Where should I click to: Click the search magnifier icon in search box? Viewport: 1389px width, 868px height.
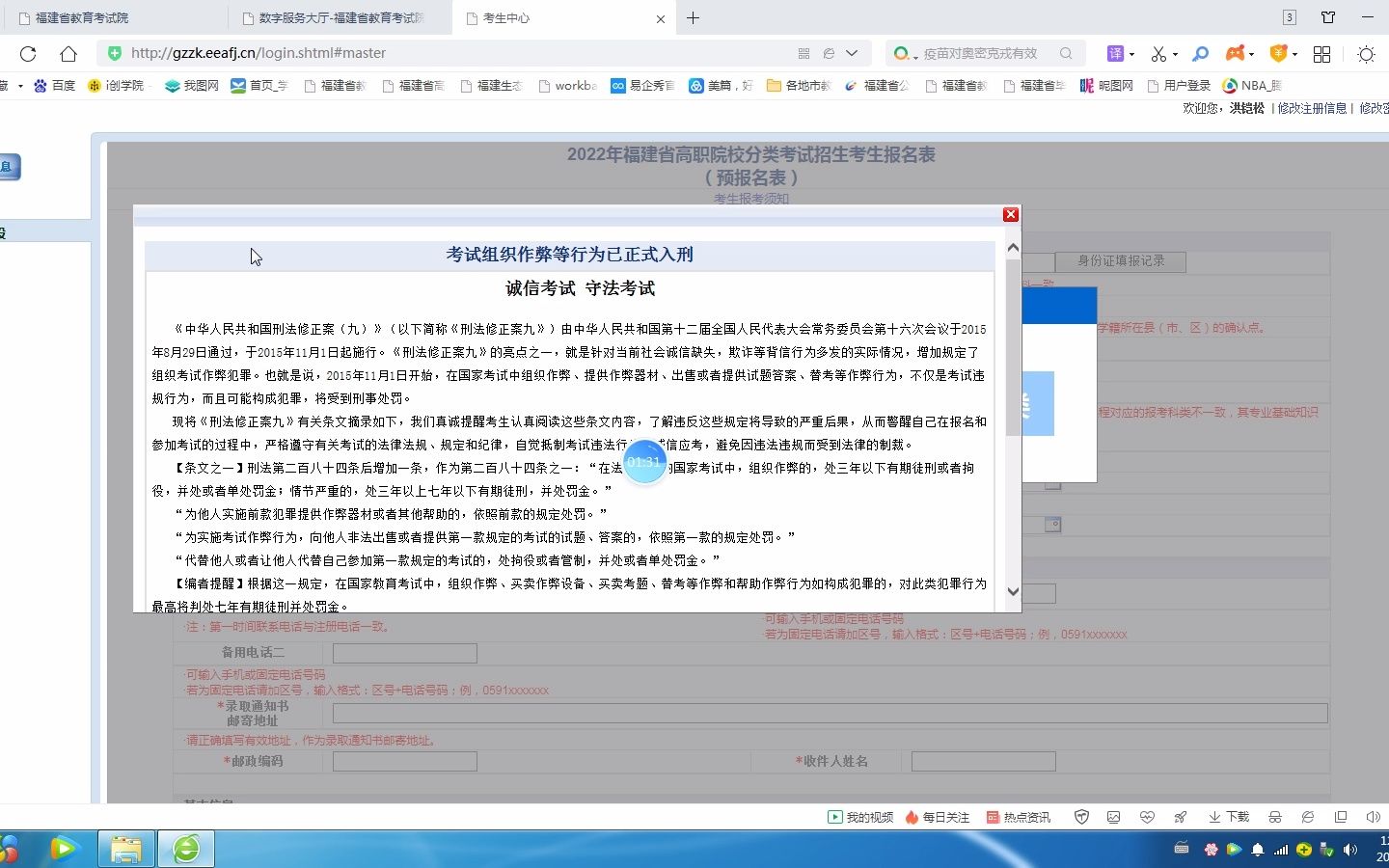coord(1066,53)
